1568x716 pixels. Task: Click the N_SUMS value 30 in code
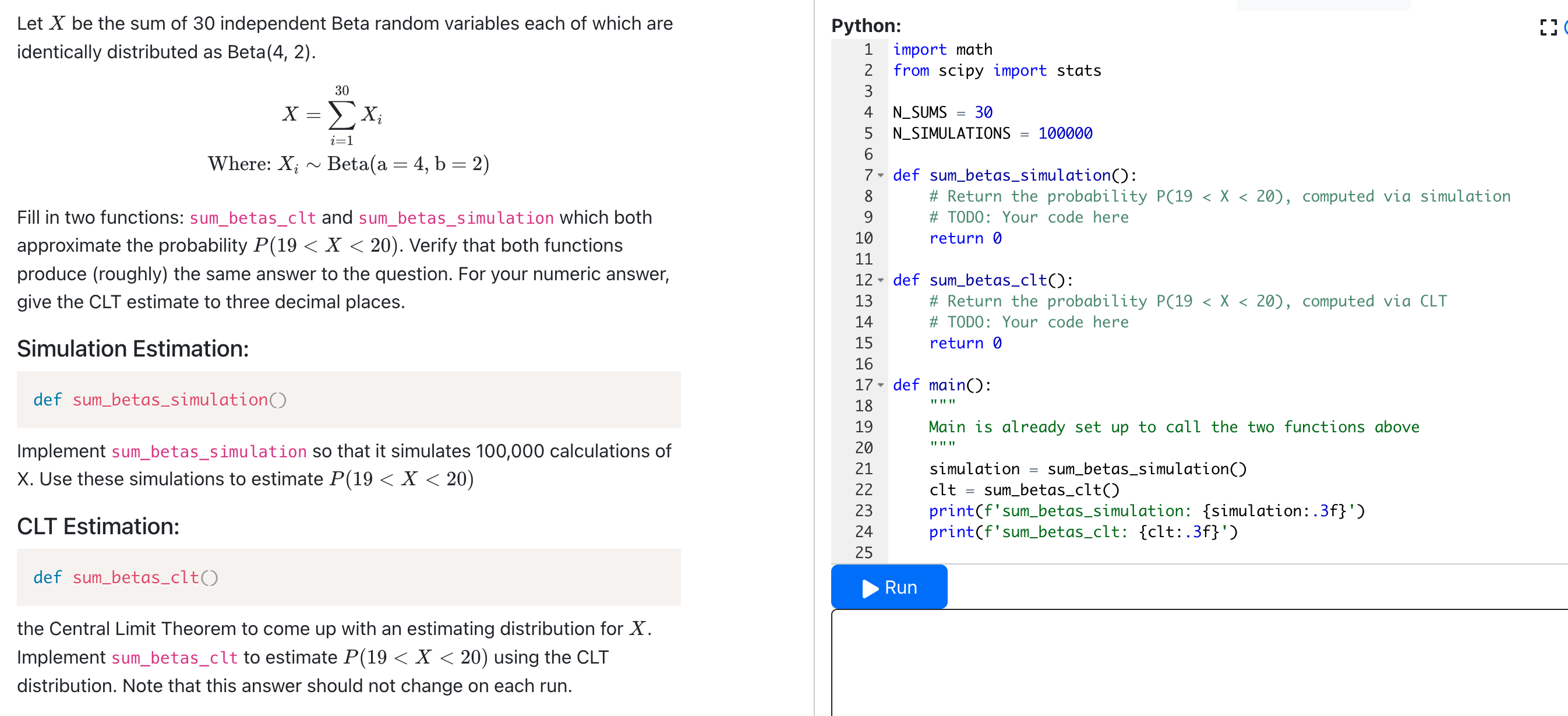tap(983, 112)
